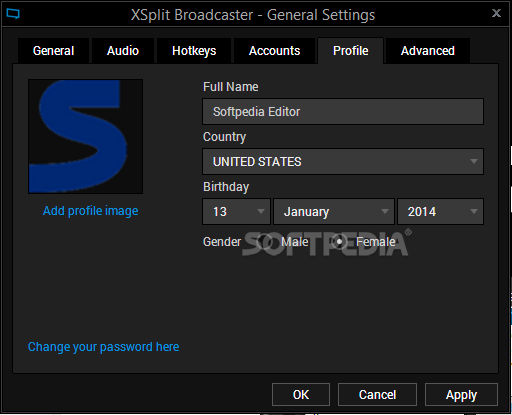
Task: Open the birthday month dropdown showing January
Action: pos(334,212)
